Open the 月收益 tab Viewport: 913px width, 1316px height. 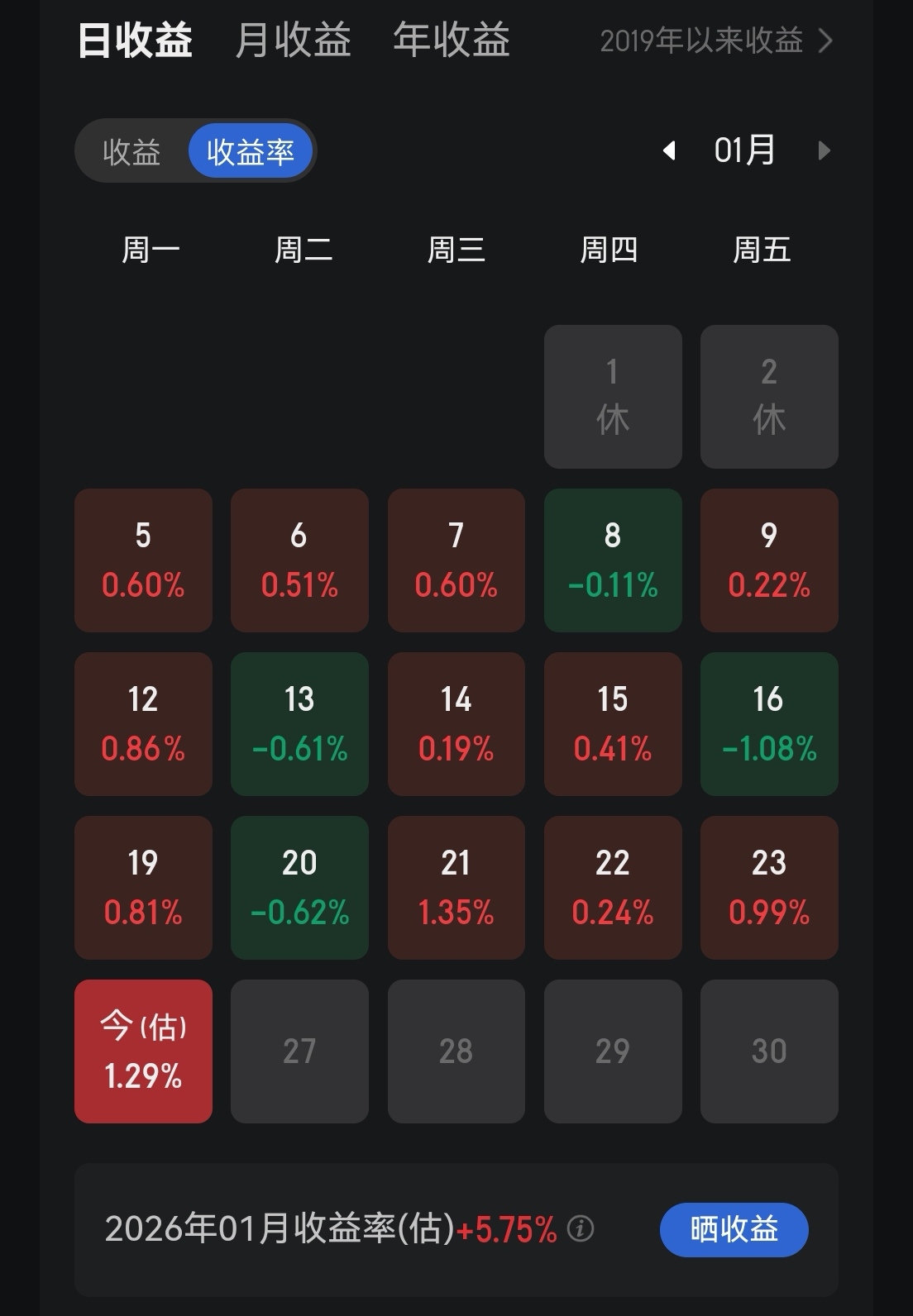click(x=293, y=41)
